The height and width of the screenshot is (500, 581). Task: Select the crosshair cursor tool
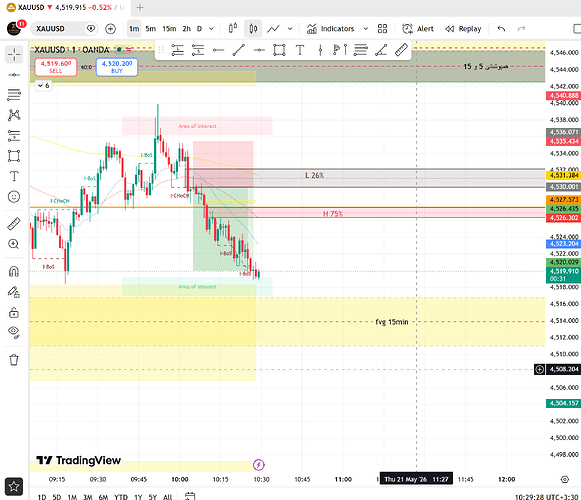[x=14, y=54]
